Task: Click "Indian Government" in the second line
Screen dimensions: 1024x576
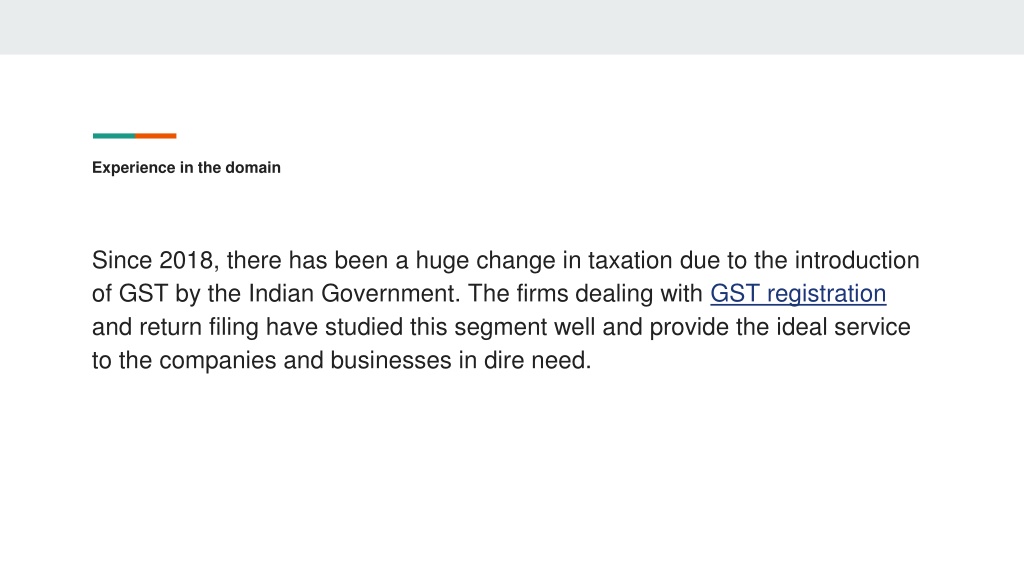Action: pyautogui.click(x=351, y=294)
